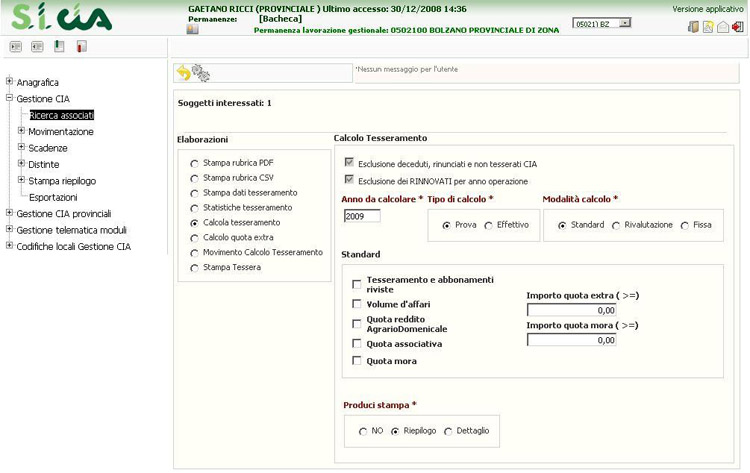Expand the Movimentazione tree node

click(21, 131)
